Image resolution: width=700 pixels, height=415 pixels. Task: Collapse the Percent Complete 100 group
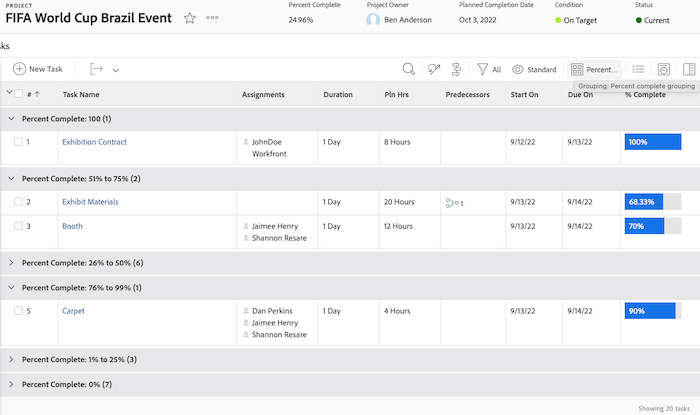click(x=11, y=118)
